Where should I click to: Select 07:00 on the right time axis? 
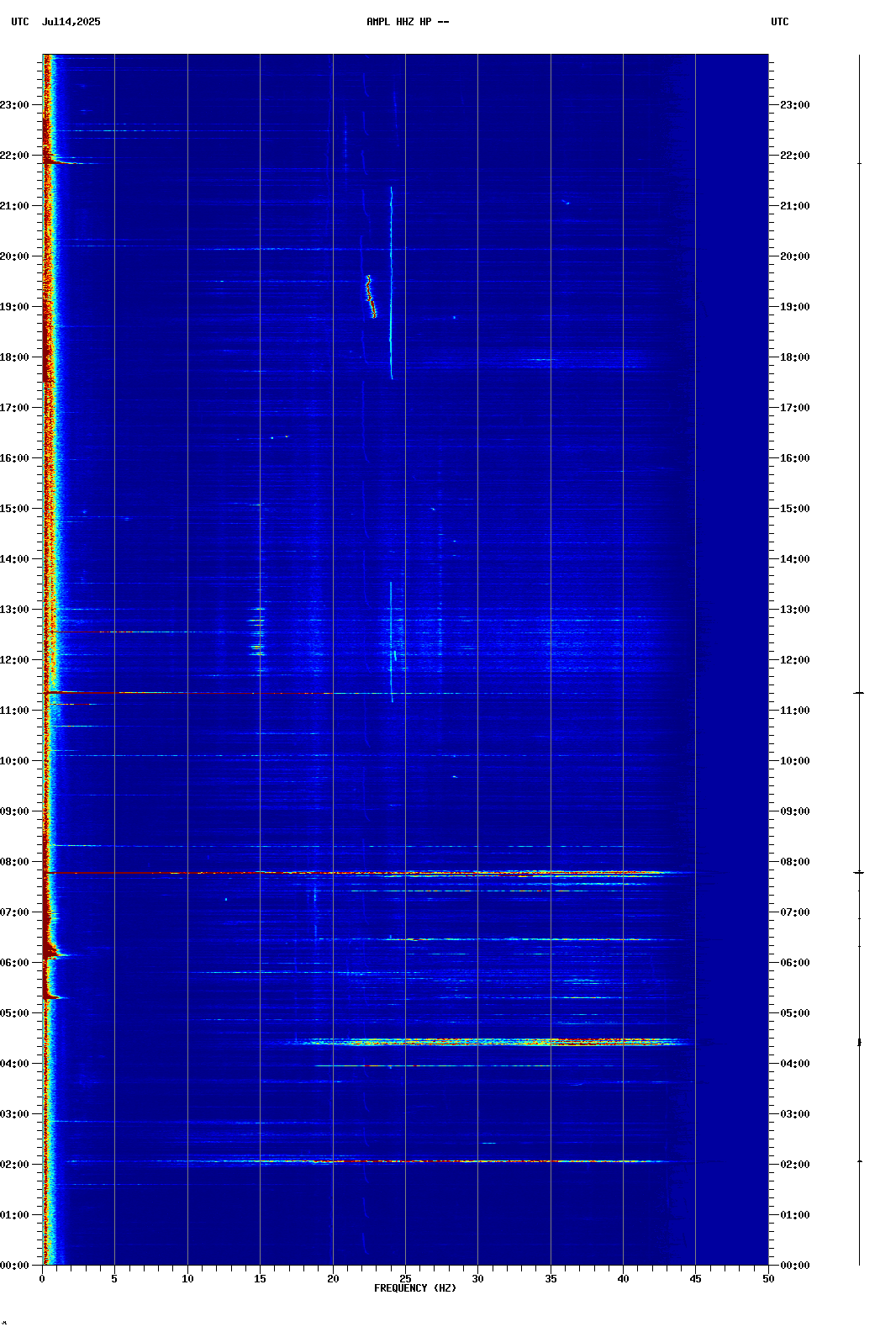pyautogui.click(x=795, y=912)
